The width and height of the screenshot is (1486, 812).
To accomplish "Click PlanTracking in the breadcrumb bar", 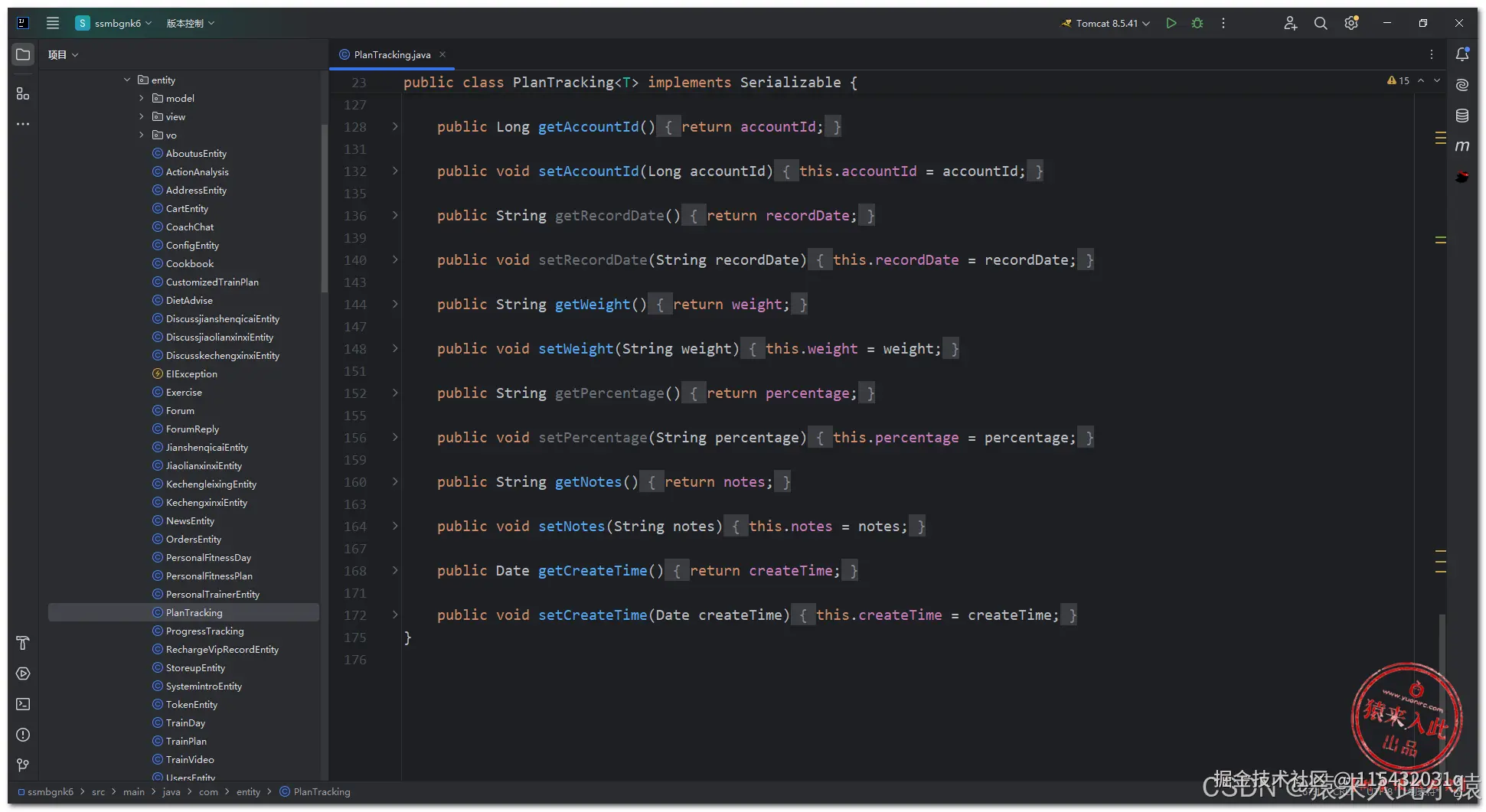I will click(315, 791).
